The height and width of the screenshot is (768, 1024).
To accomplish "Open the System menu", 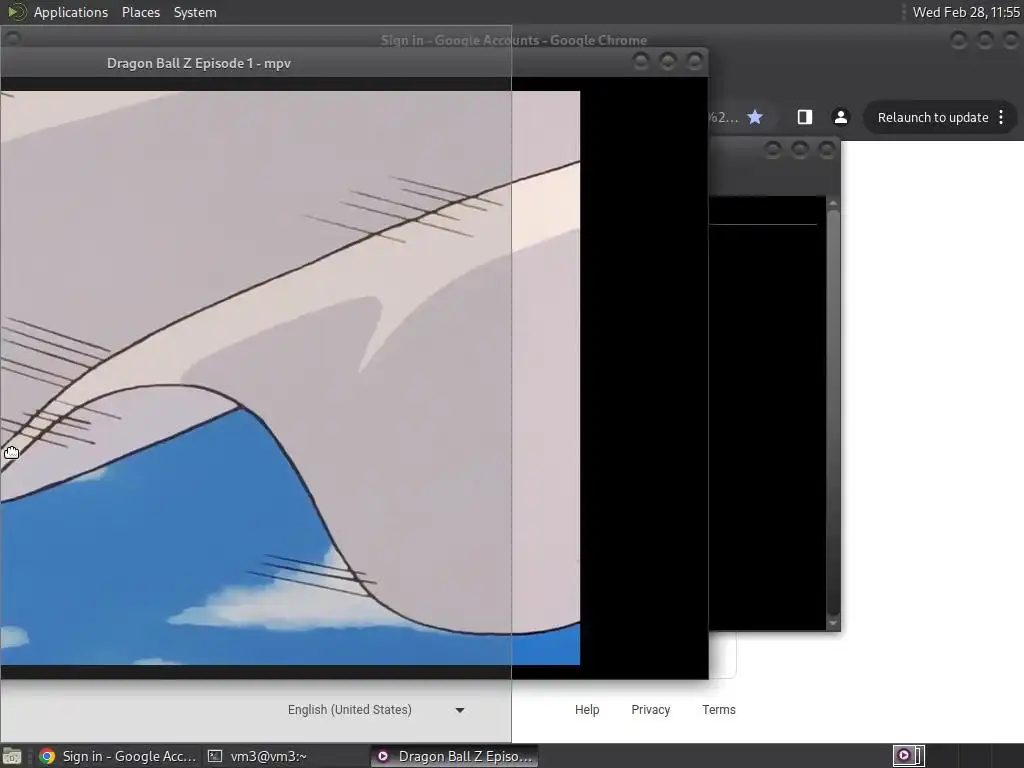I will 195,12.
